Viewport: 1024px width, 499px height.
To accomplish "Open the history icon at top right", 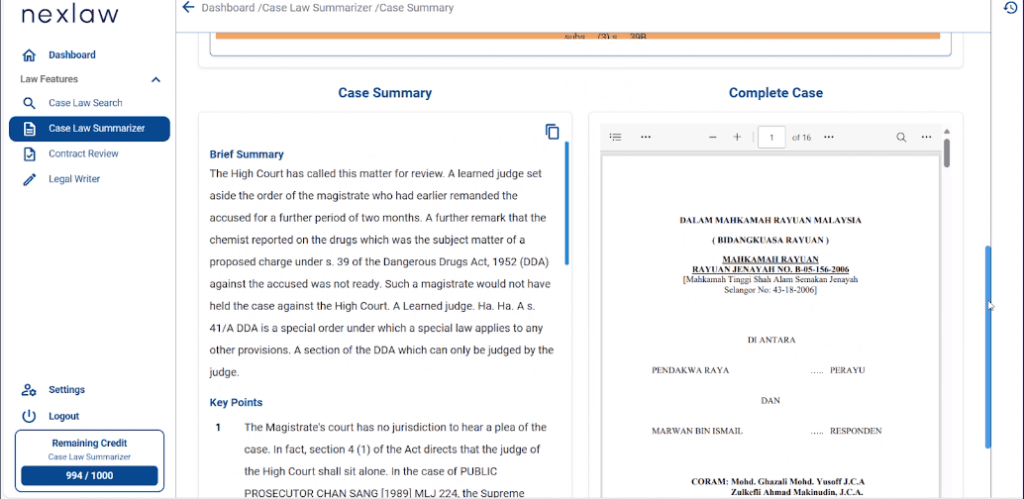I will [1010, 7].
